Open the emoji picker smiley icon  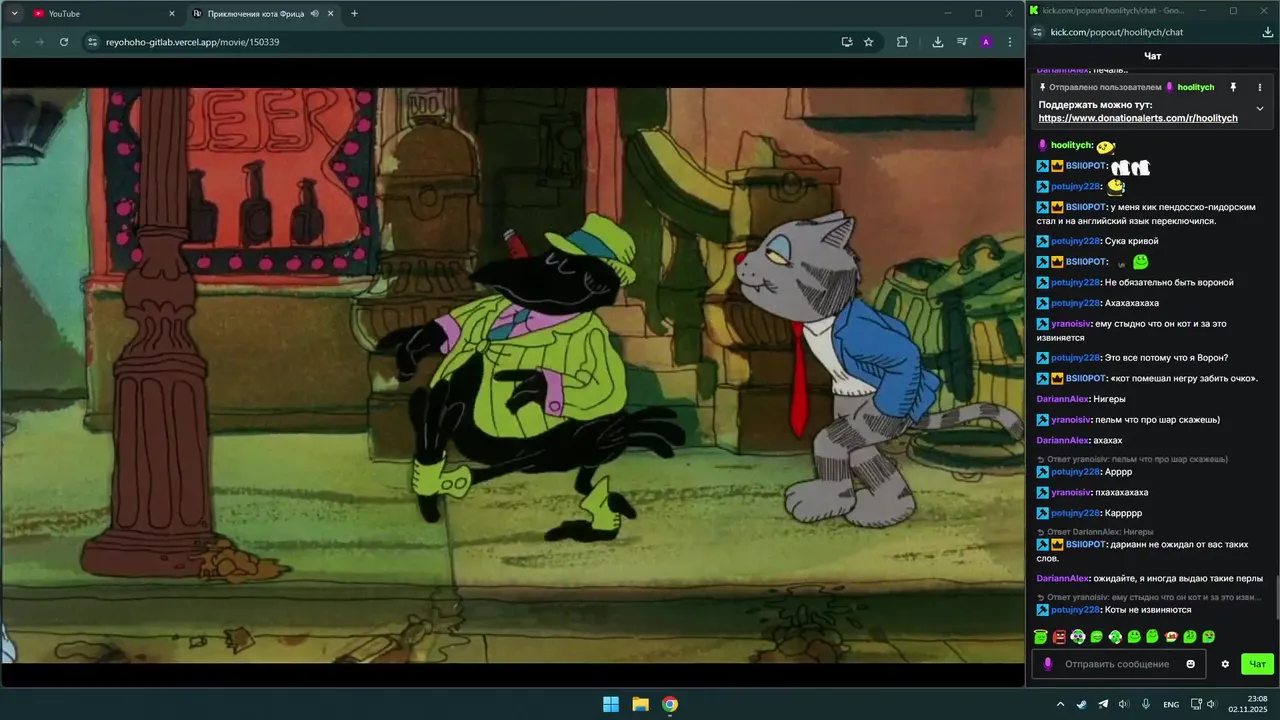pos(1190,664)
